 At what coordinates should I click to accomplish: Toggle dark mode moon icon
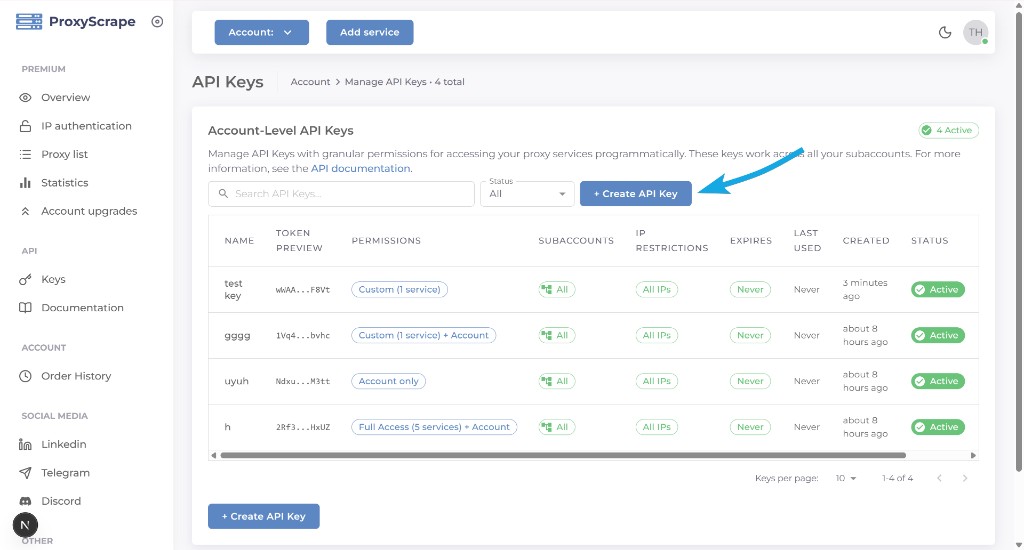[945, 32]
